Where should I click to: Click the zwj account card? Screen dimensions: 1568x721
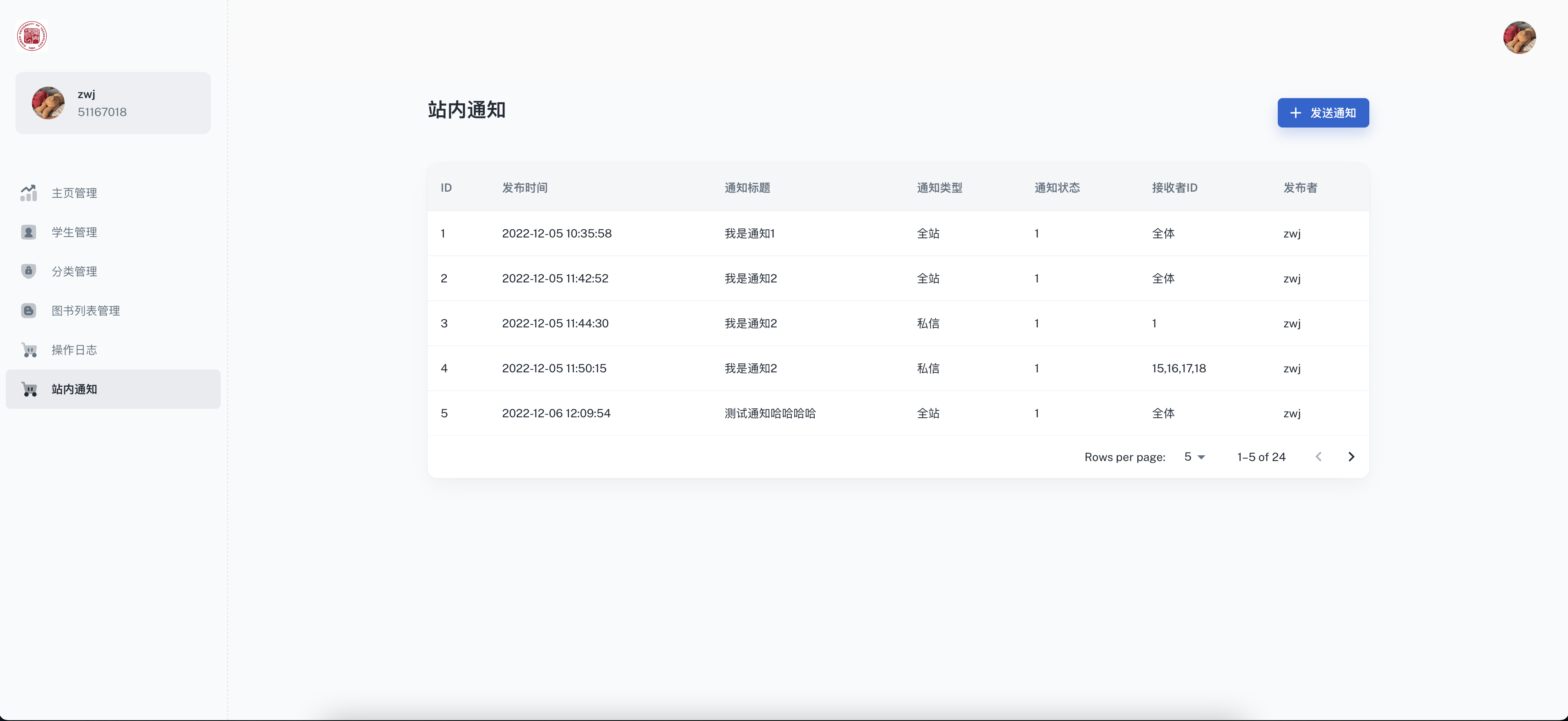coord(113,103)
